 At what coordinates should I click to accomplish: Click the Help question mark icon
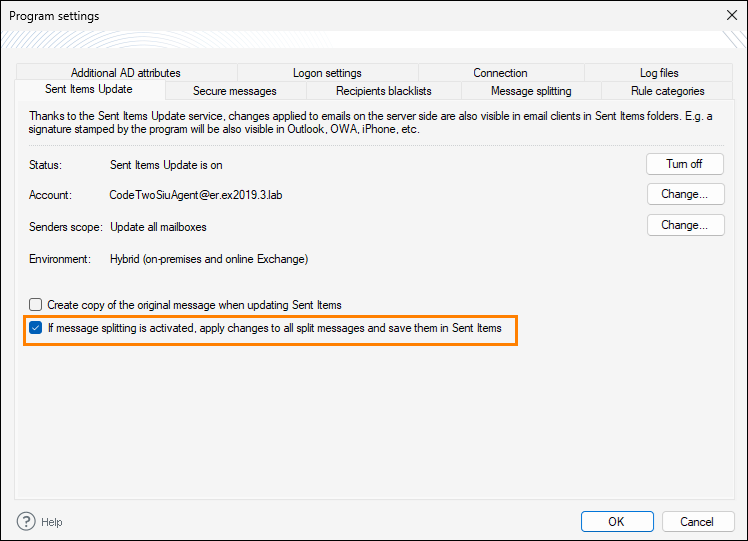click(x=26, y=521)
